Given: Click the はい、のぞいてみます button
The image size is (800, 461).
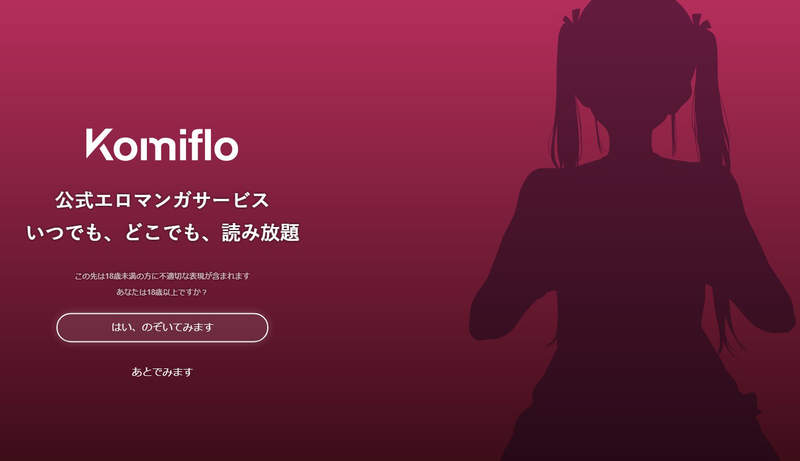Looking at the screenshot, I should point(162,327).
